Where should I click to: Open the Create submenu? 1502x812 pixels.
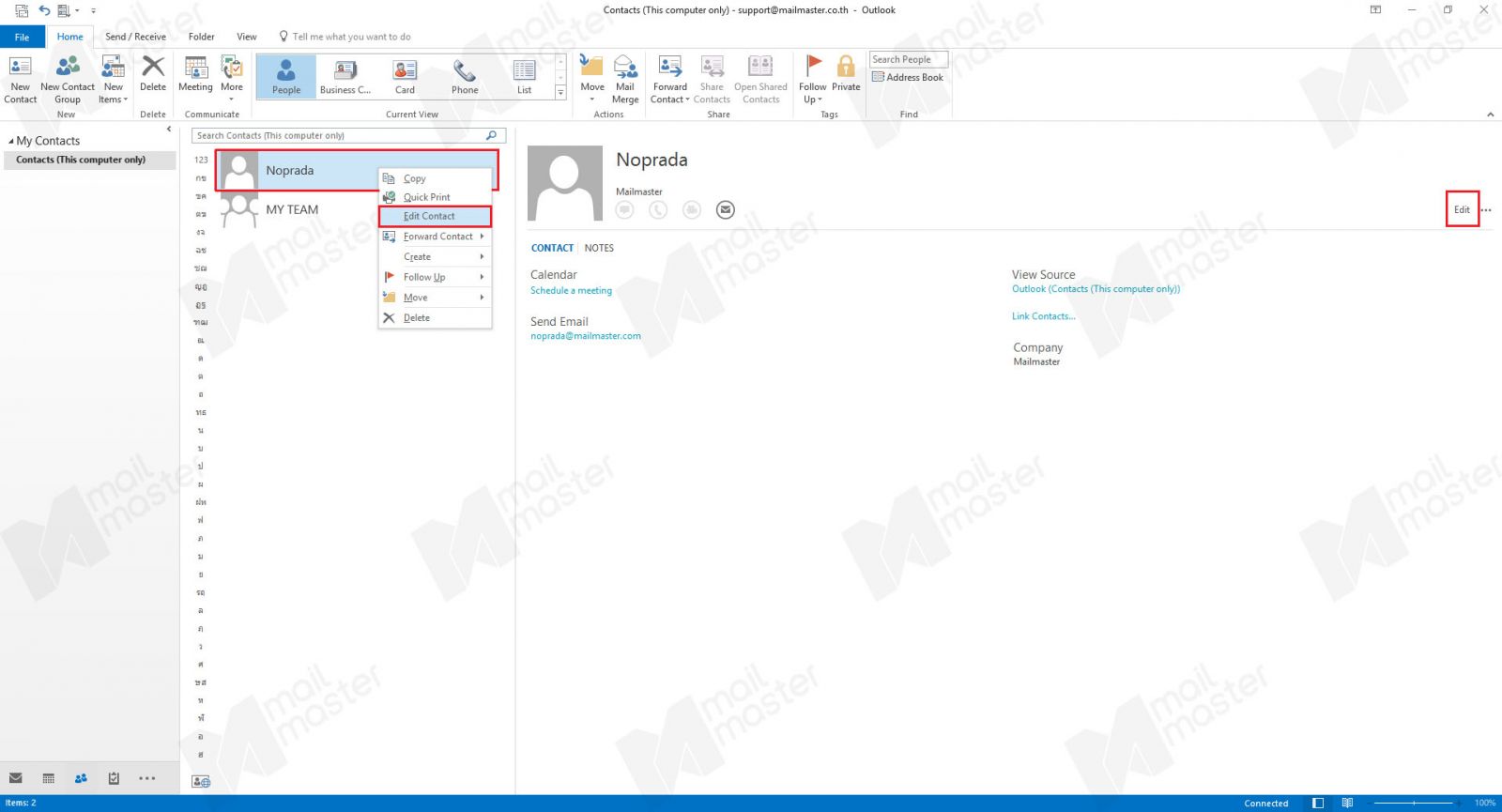coord(435,257)
